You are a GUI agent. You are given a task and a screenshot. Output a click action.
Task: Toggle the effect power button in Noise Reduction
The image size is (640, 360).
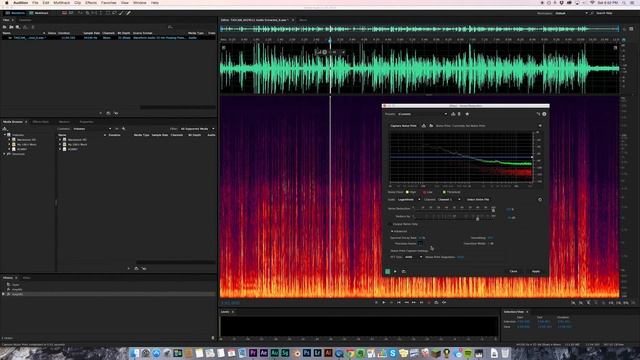tap(387, 271)
